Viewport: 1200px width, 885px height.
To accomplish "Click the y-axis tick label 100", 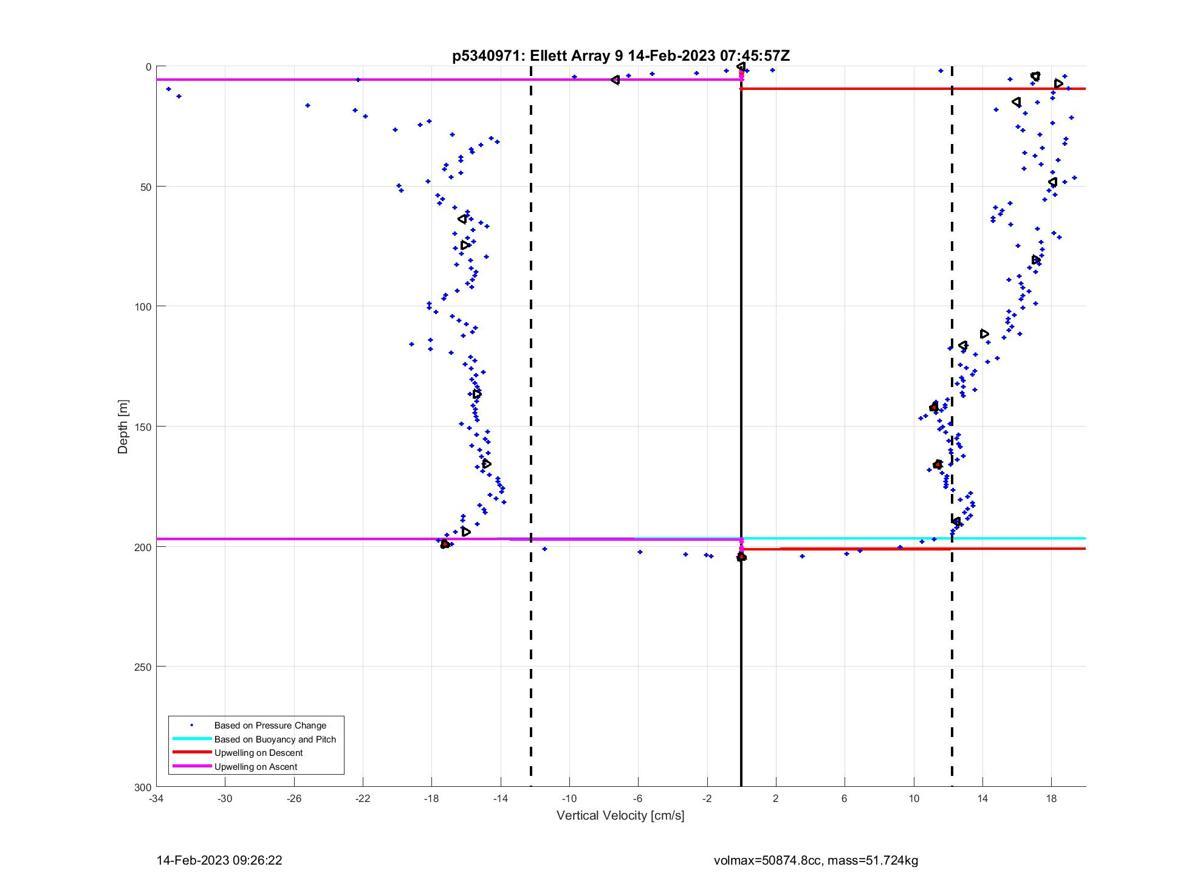I will 142,307.
